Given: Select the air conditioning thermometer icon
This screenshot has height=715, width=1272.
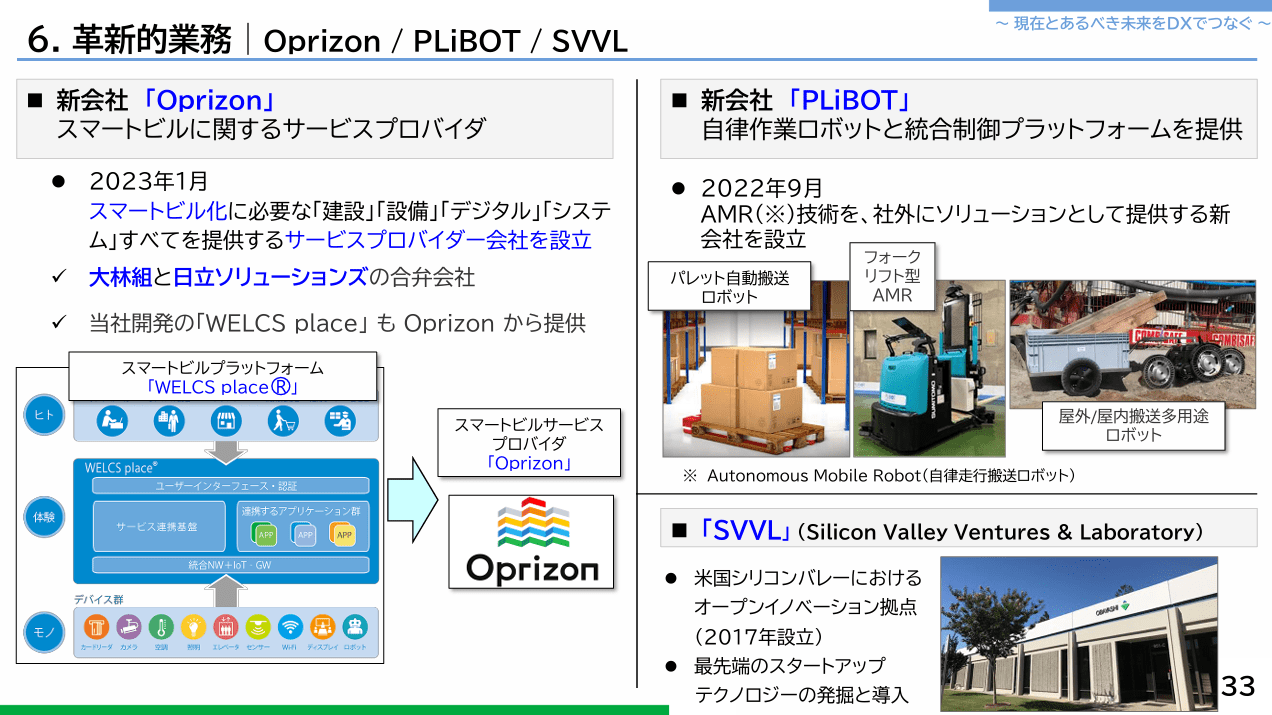Looking at the screenshot, I should [161, 627].
